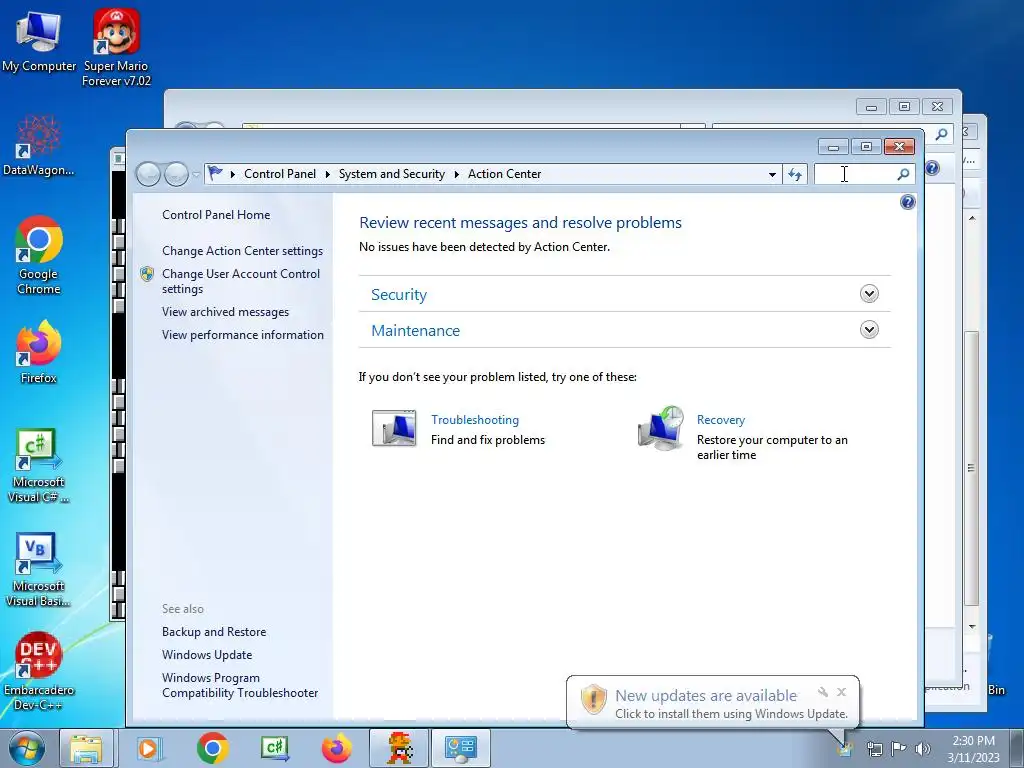1024x768 pixels.
Task: Open recent pages dropdown beside navigation buttons
Action: click(197, 174)
